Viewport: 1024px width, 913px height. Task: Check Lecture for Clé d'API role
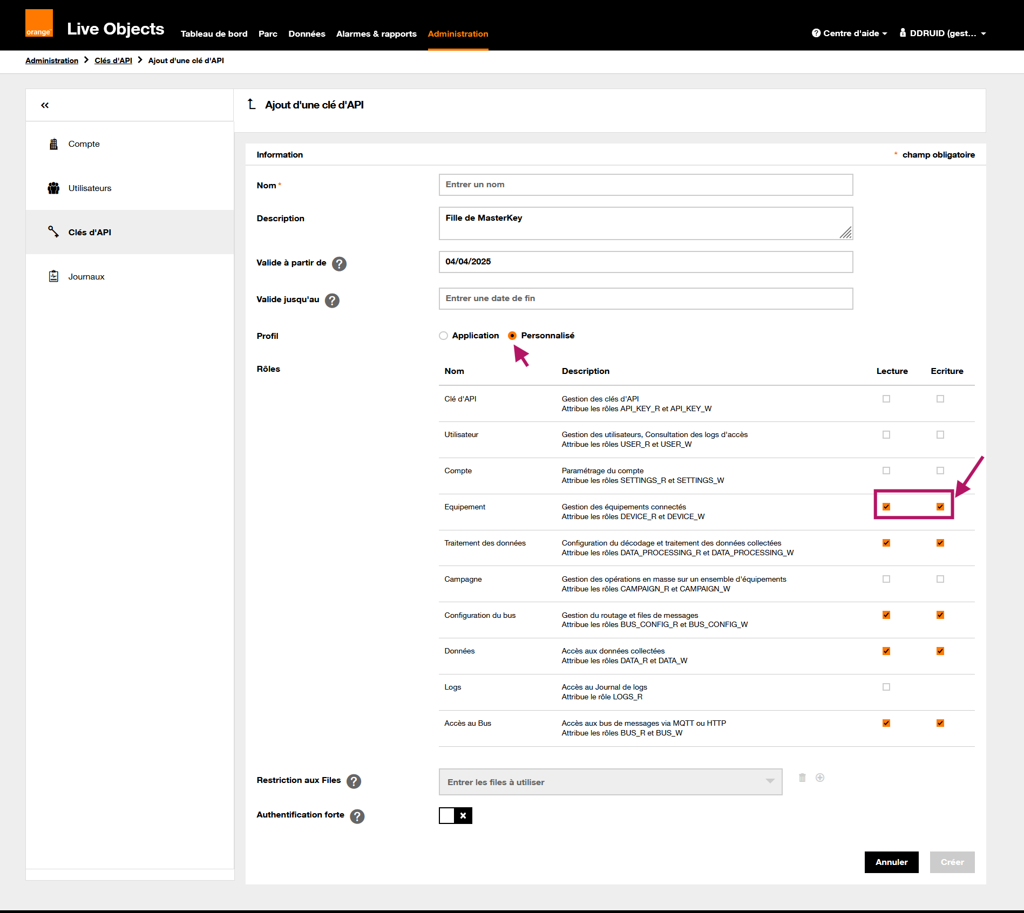point(886,398)
